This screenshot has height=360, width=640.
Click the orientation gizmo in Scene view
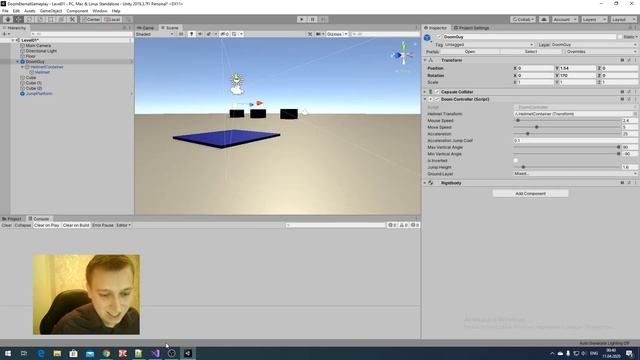tap(403, 55)
